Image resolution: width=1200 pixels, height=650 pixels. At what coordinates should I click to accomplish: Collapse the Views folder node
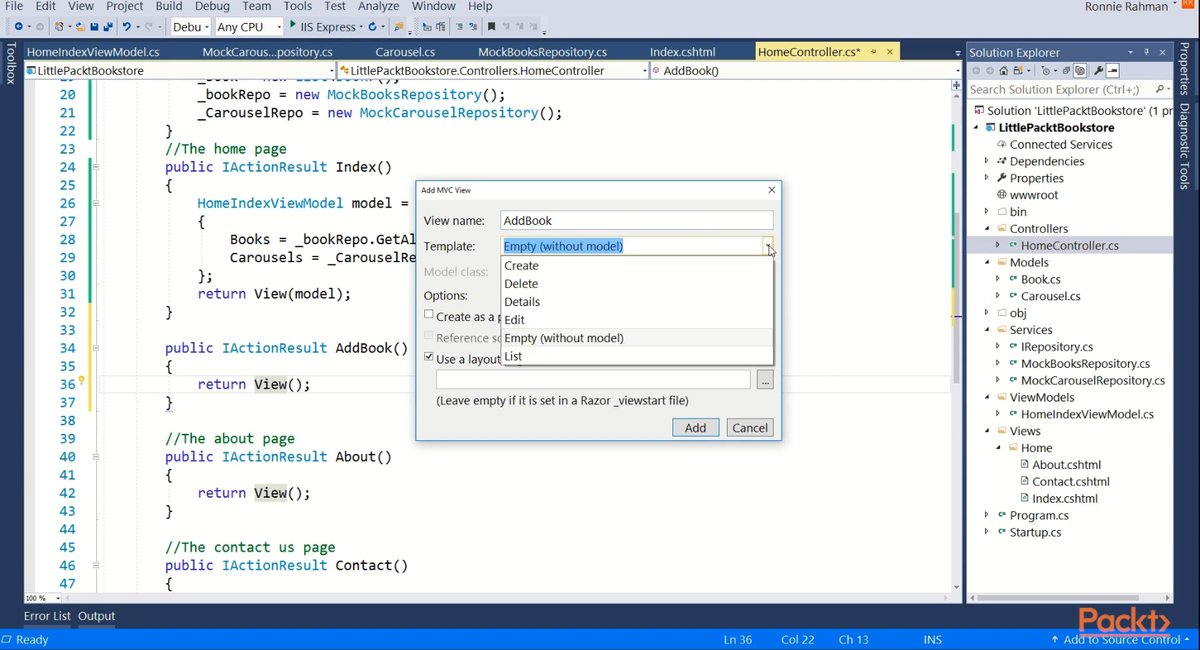pos(987,431)
